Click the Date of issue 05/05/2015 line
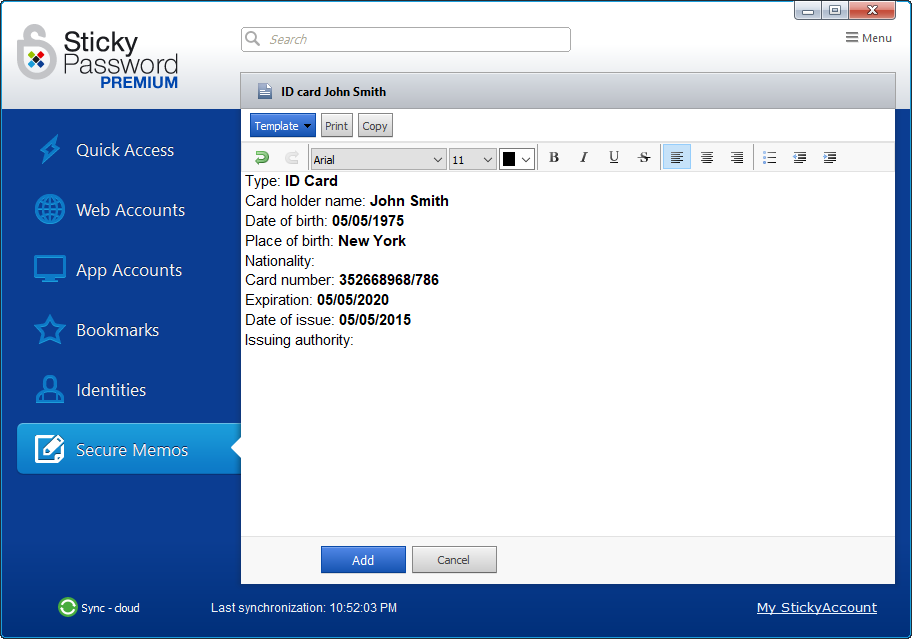The width and height of the screenshot is (912, 639). [x=328, y=320]
